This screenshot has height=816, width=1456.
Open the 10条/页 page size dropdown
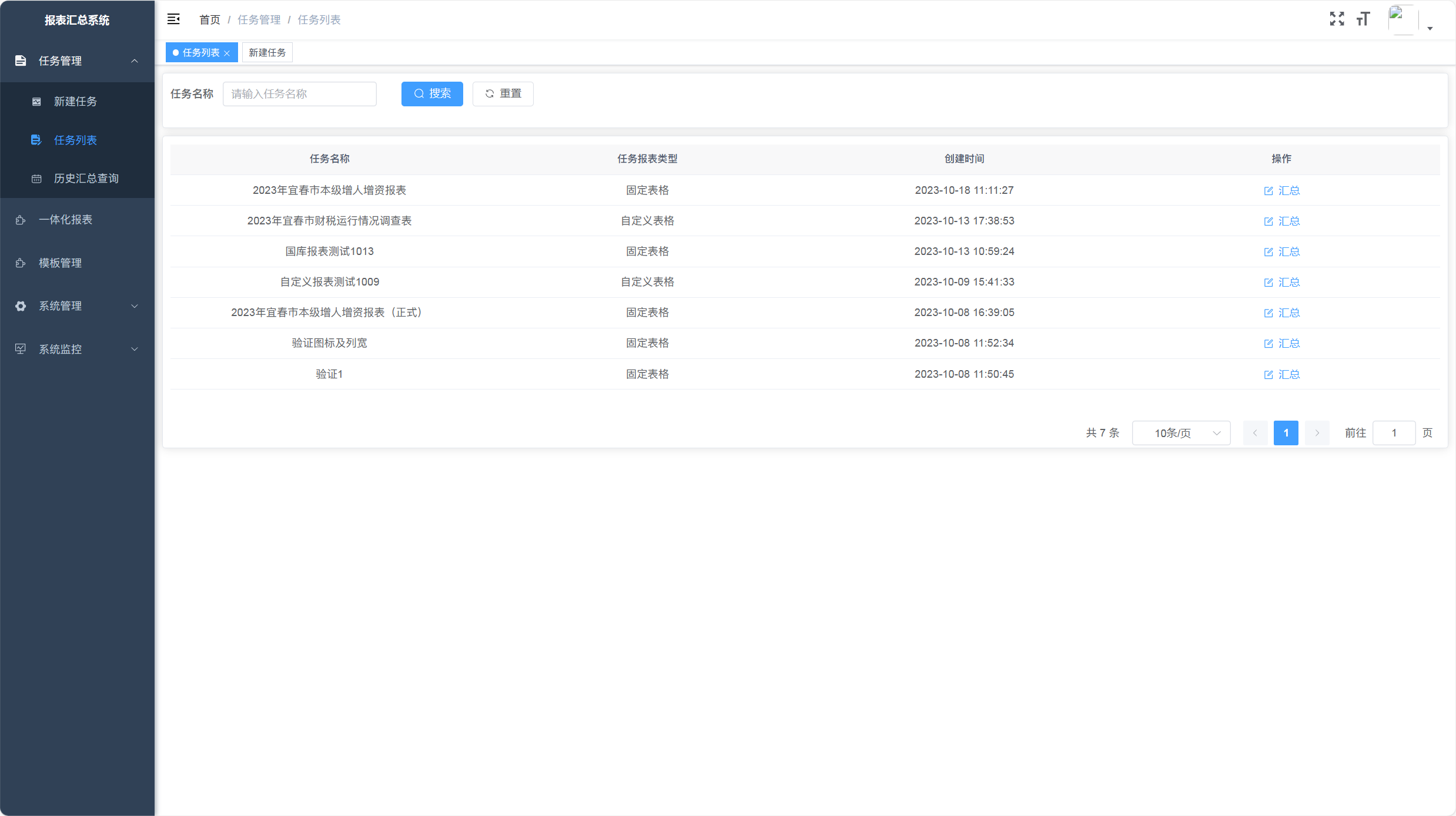[1181, 433]
